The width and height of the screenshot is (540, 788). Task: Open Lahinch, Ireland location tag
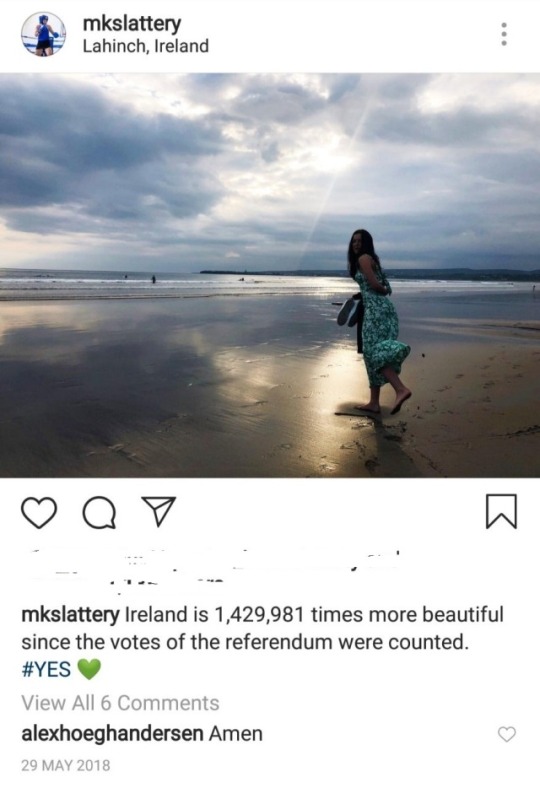[145, 46]
